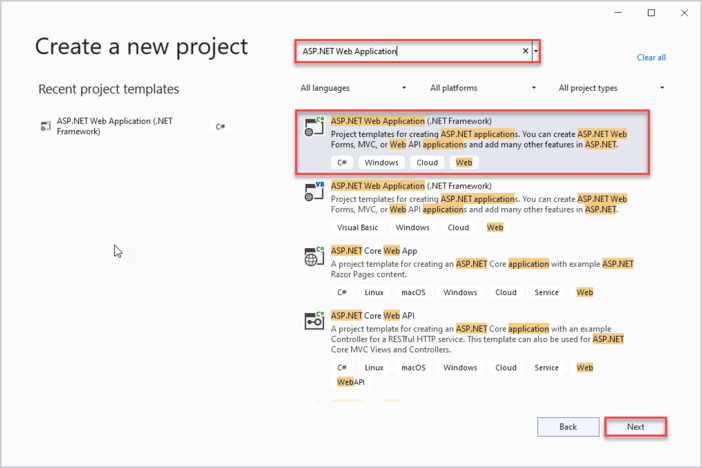Click the ASP.NET Core Web API icon

point(314,321)
